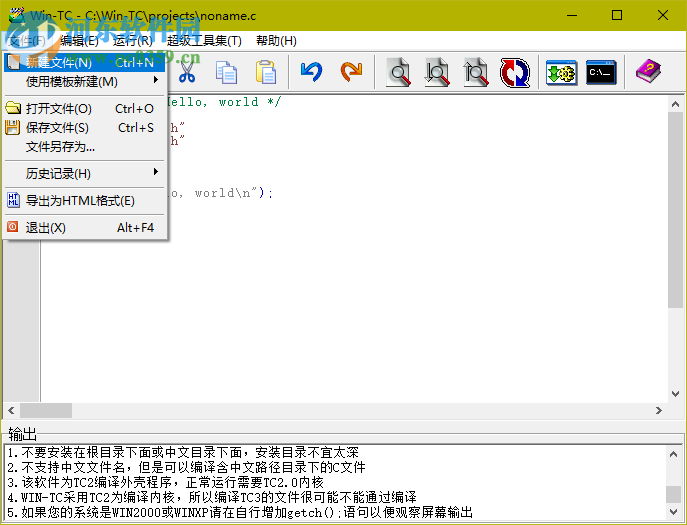
Task: Click editor horizontal scrollbar right arrow
Action: tap(659, 411)
